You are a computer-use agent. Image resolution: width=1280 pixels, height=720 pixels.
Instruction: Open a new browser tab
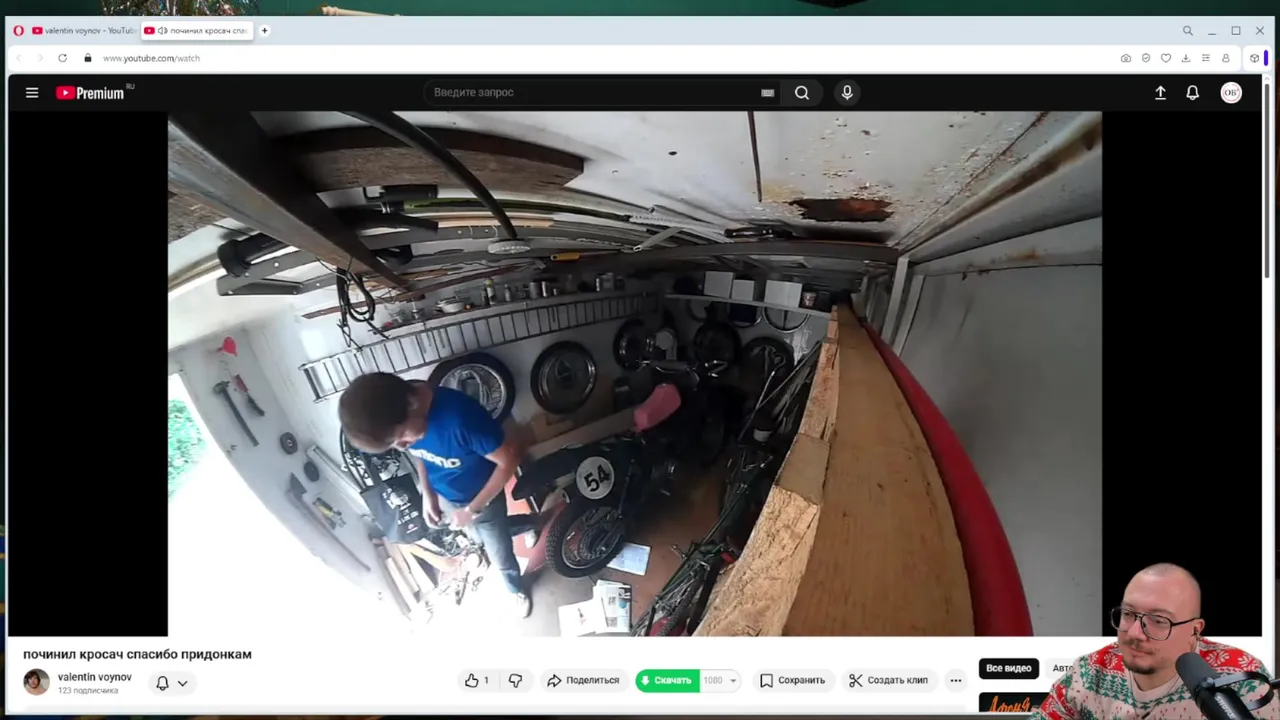click(x=265, y=31)
